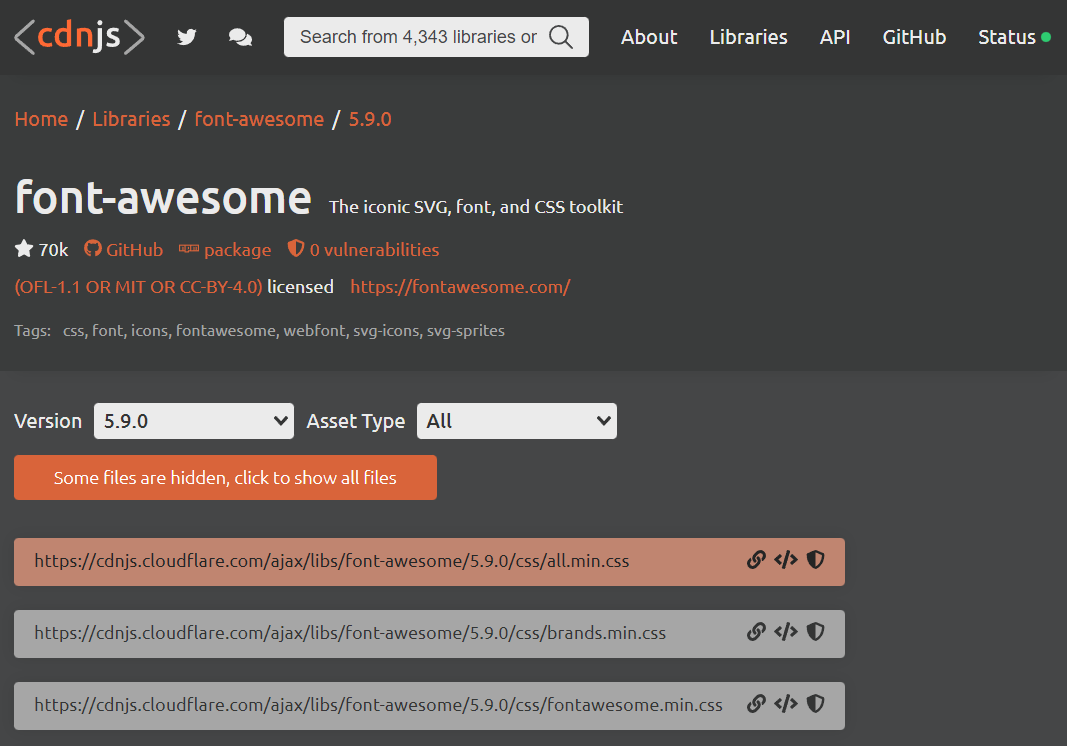The width and height of the screenshot is (1067, 746).
Task: Show all hidden files button
Action: point(225,478)
